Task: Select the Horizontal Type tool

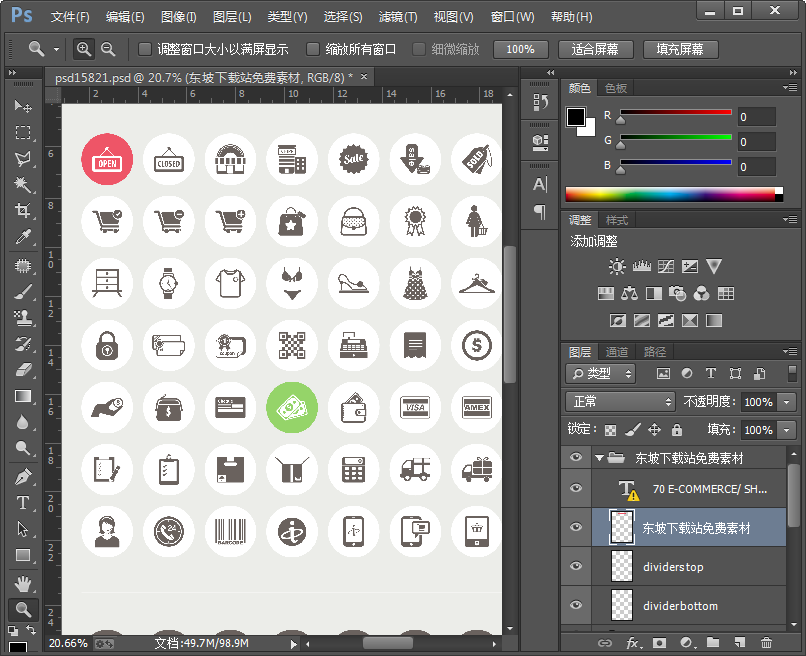Action: [x=22, y=502]
